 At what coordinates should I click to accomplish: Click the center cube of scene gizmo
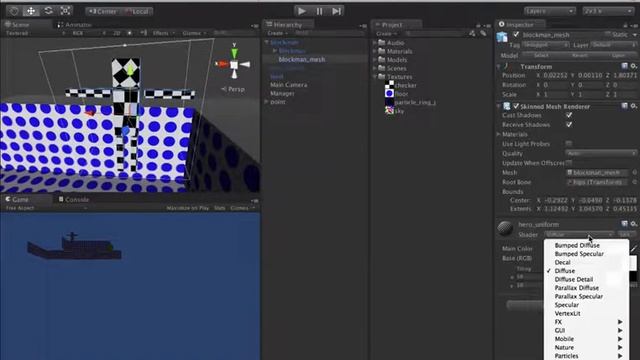(x=234, y=64)
